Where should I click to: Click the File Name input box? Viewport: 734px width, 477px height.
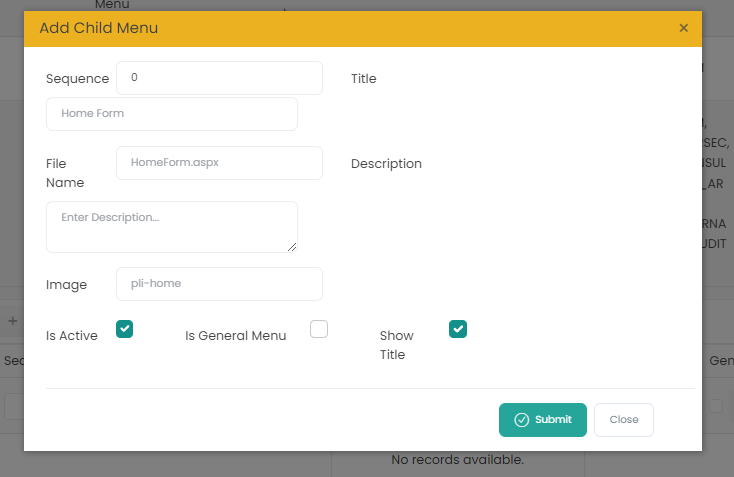click(x=219, y=163)
